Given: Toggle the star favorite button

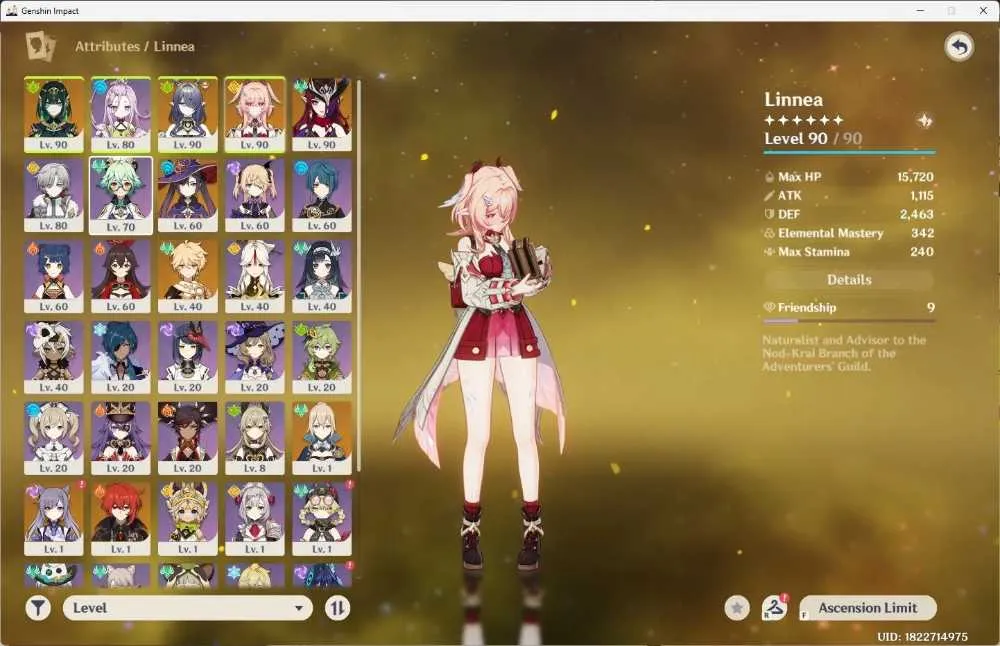Looking at the screenshot, I should point(737,608).
